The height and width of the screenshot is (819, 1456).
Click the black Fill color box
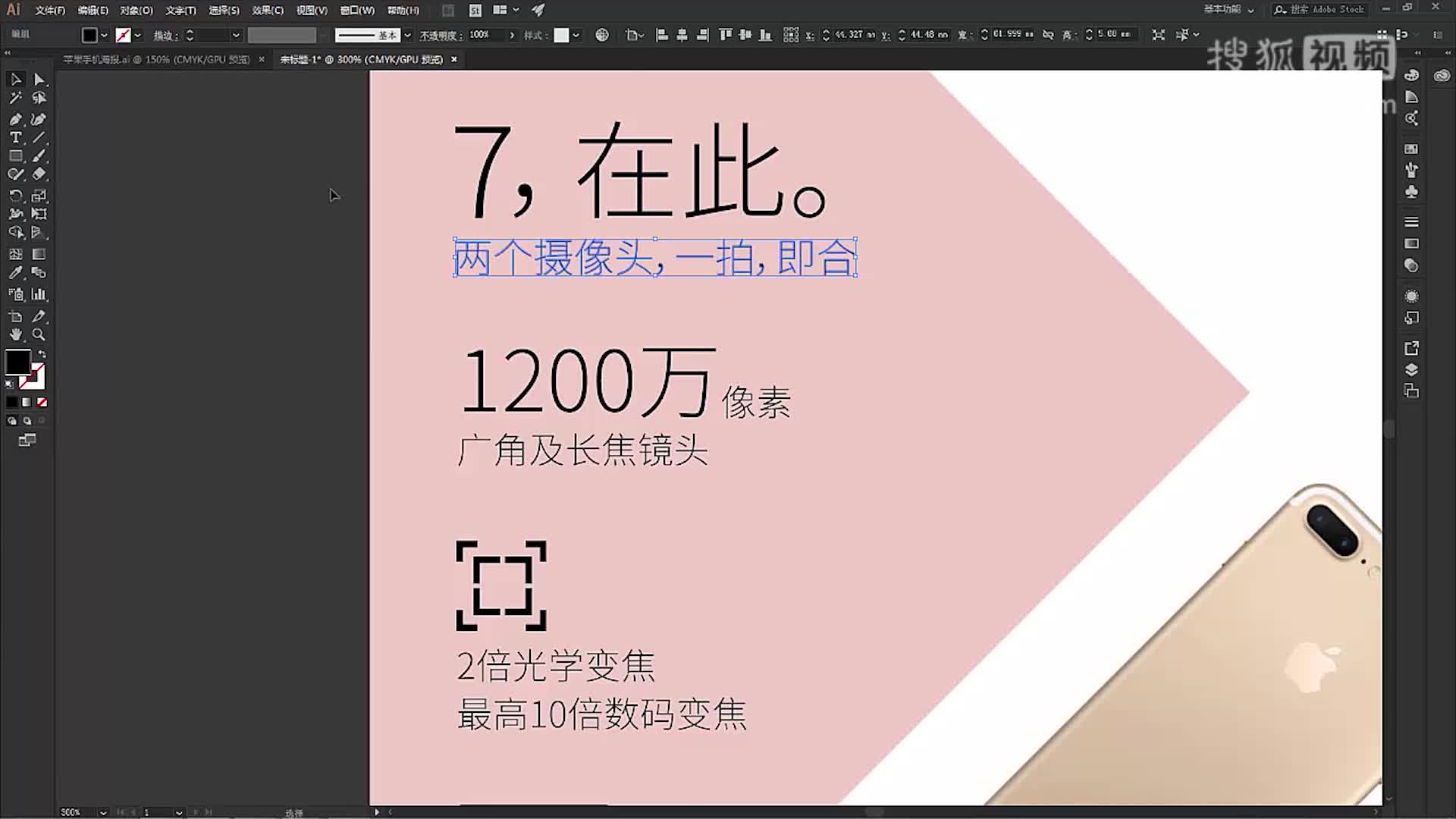point(17,362)
